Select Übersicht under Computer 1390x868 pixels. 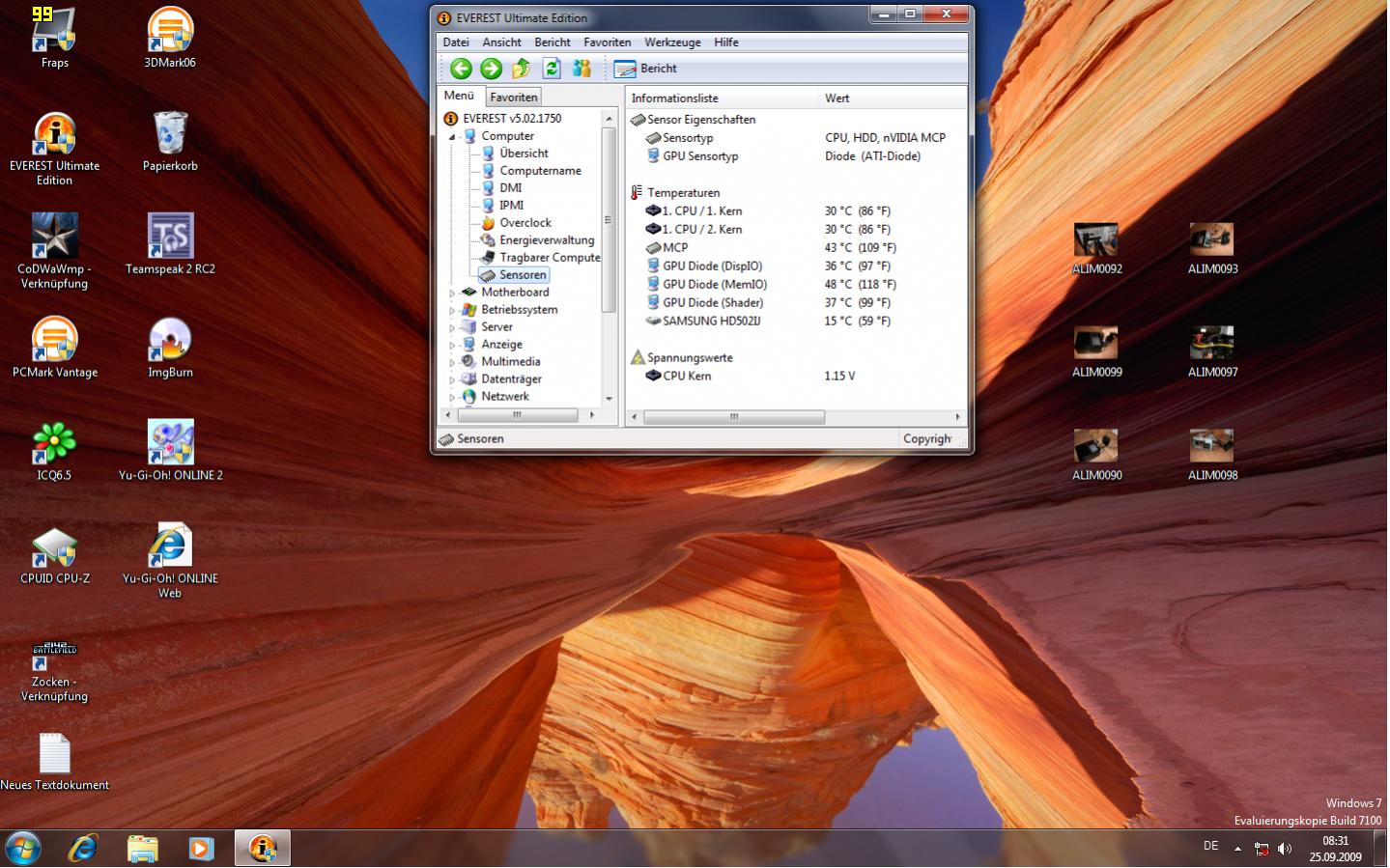tap(524, 154)
